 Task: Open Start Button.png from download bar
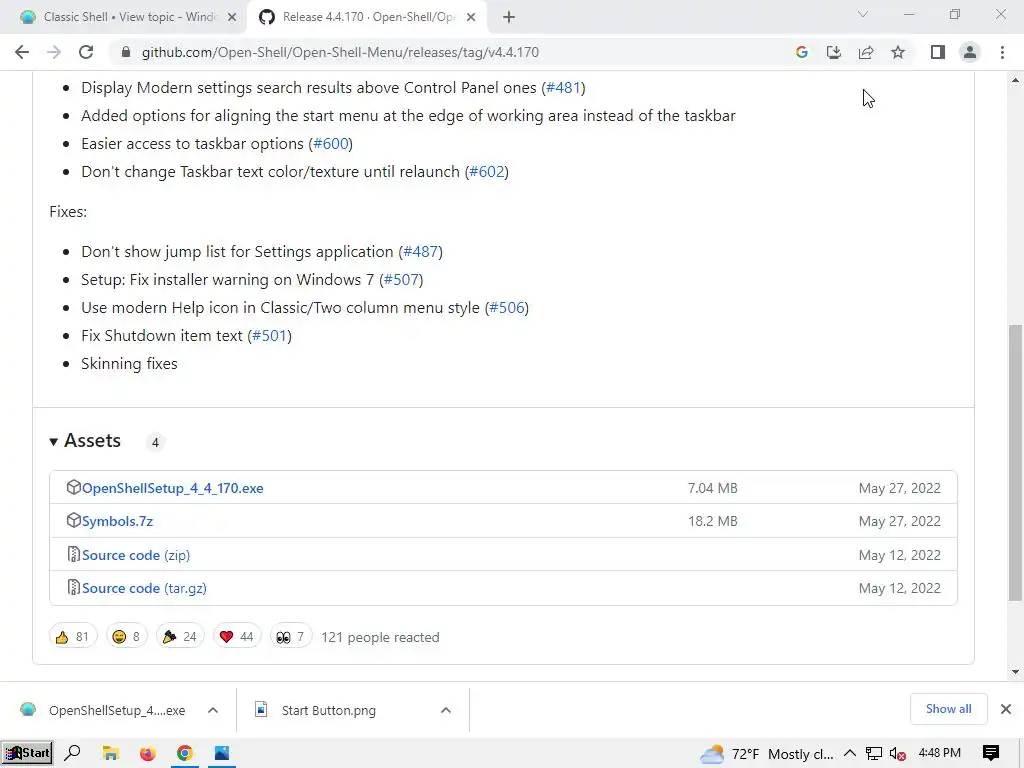(x=327, y=711)
